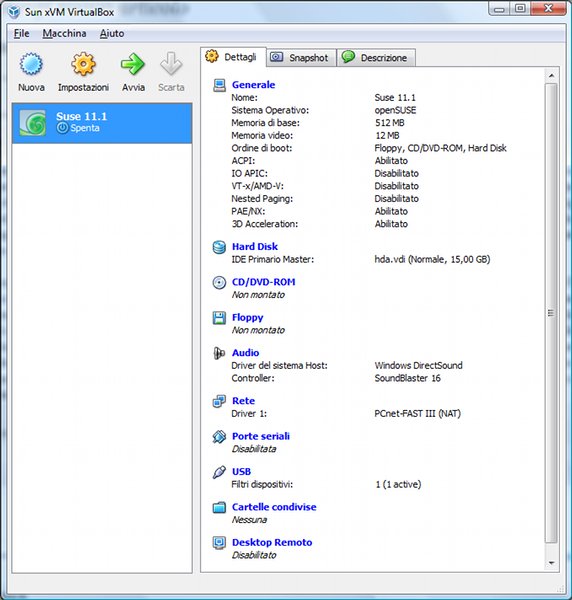Click the details scrollbar down arrow
Image resolution: width=572 pixels, height=600 pixels.
coord(551,563)
